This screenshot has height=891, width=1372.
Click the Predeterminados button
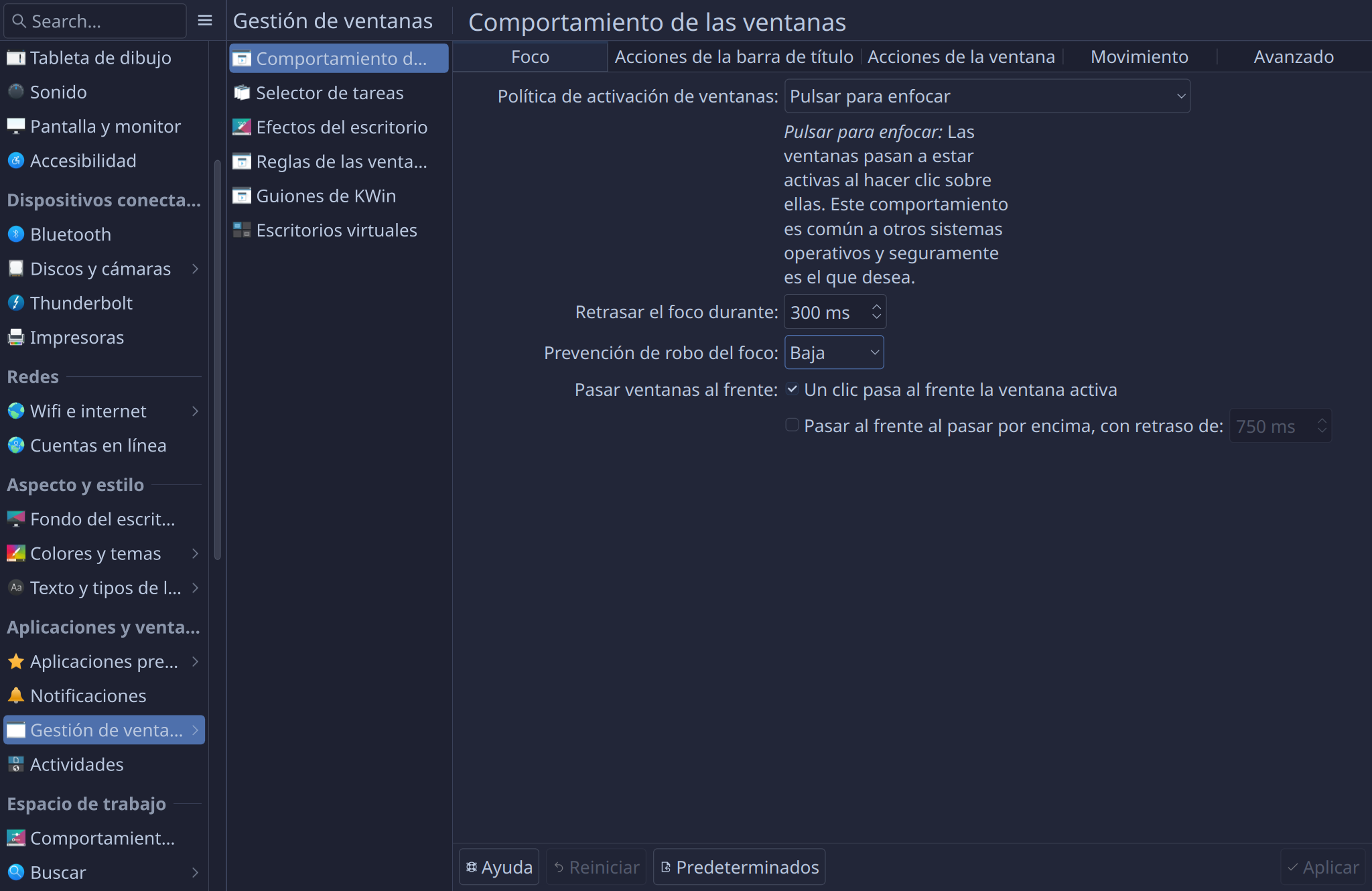739,867
